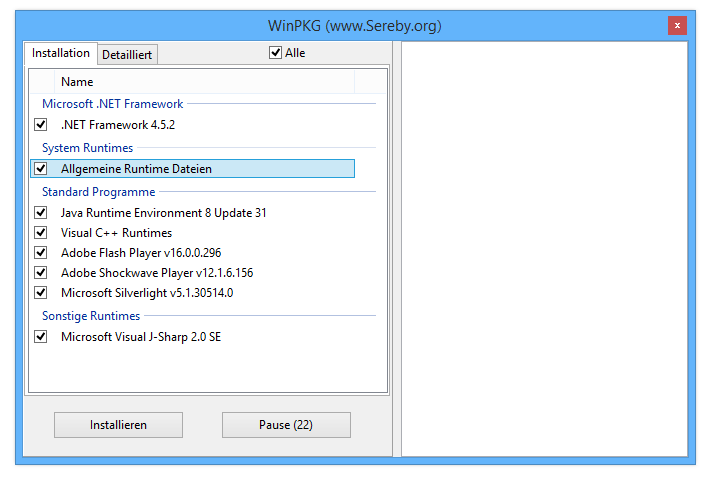Uncheck Microsoft Silverlight checkbox

pos(41,292)
